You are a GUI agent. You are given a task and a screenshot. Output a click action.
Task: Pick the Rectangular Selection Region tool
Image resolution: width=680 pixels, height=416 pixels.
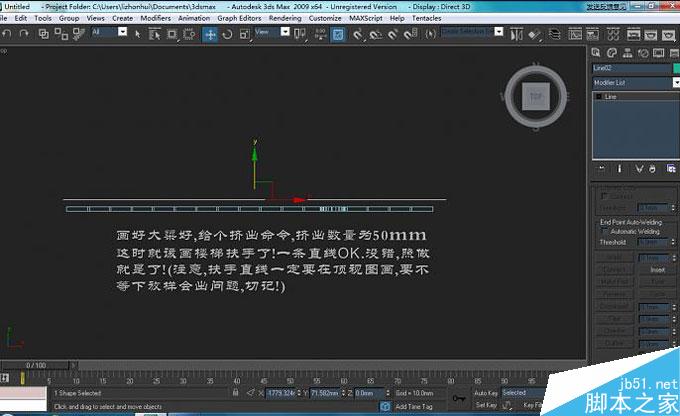pyautogui.click(x=172, y=34)
